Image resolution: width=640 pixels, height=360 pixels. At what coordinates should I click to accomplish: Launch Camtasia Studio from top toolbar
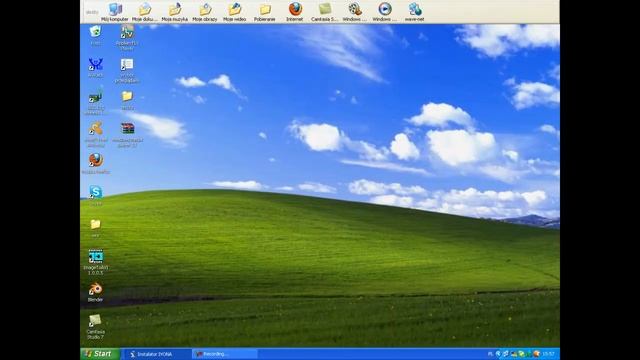[324, 12]
